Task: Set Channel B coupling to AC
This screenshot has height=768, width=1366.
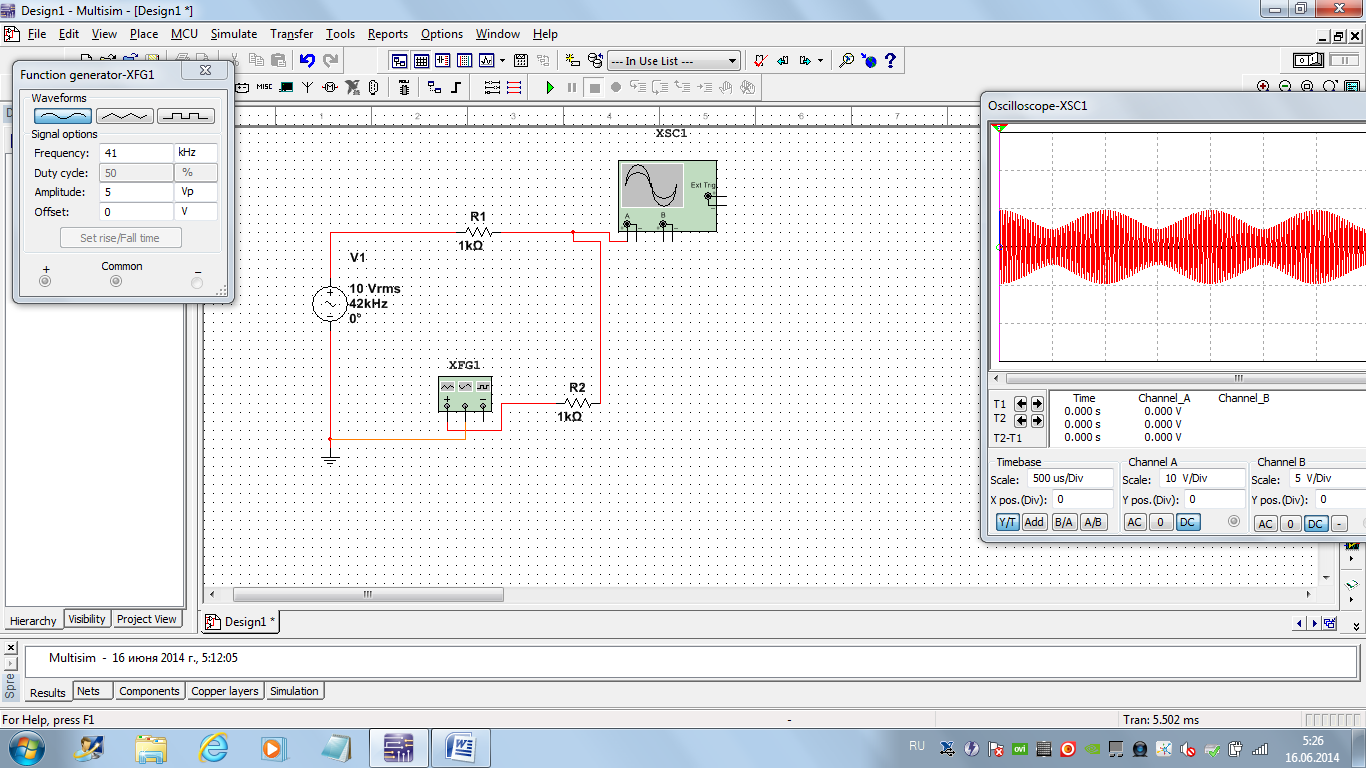Action: 1266,524
